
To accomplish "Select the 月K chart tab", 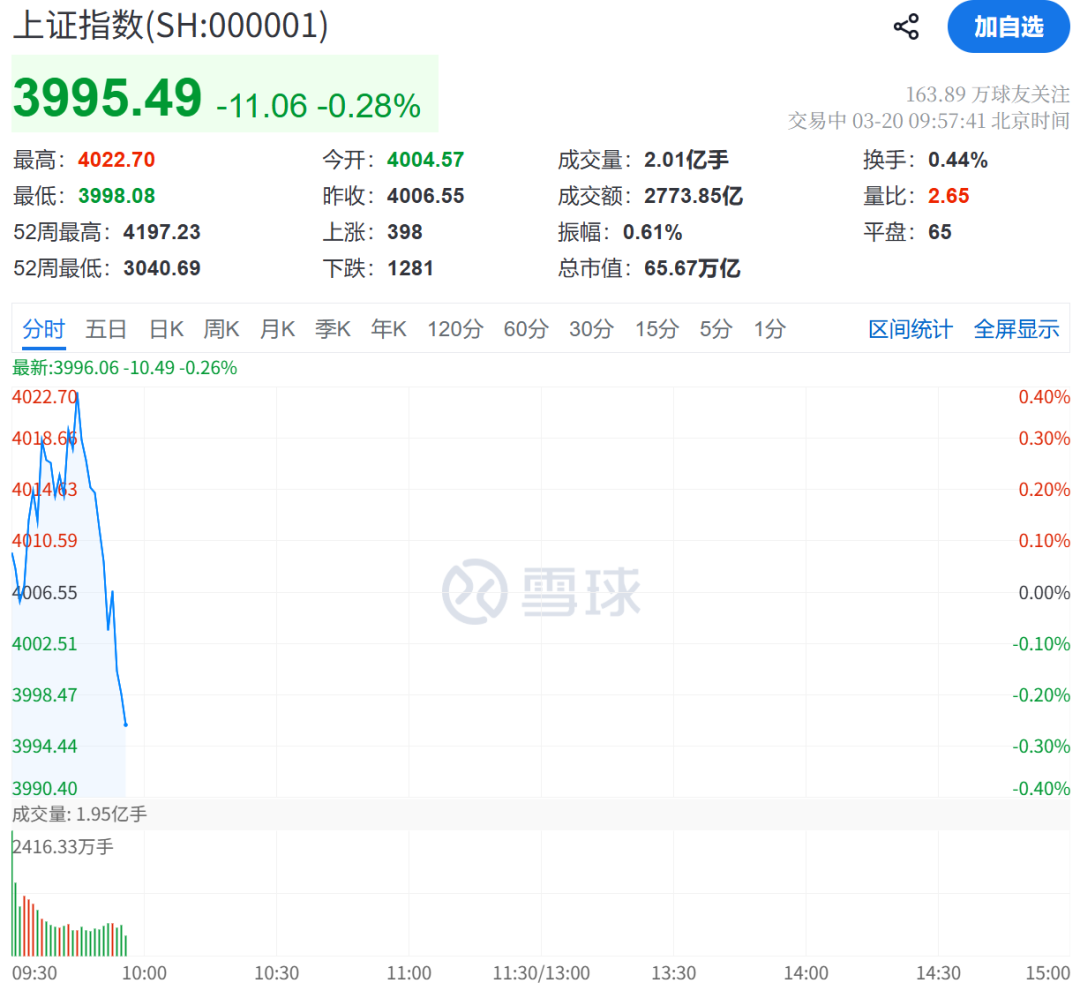I will pyautogui.click(x=277, y=329).
